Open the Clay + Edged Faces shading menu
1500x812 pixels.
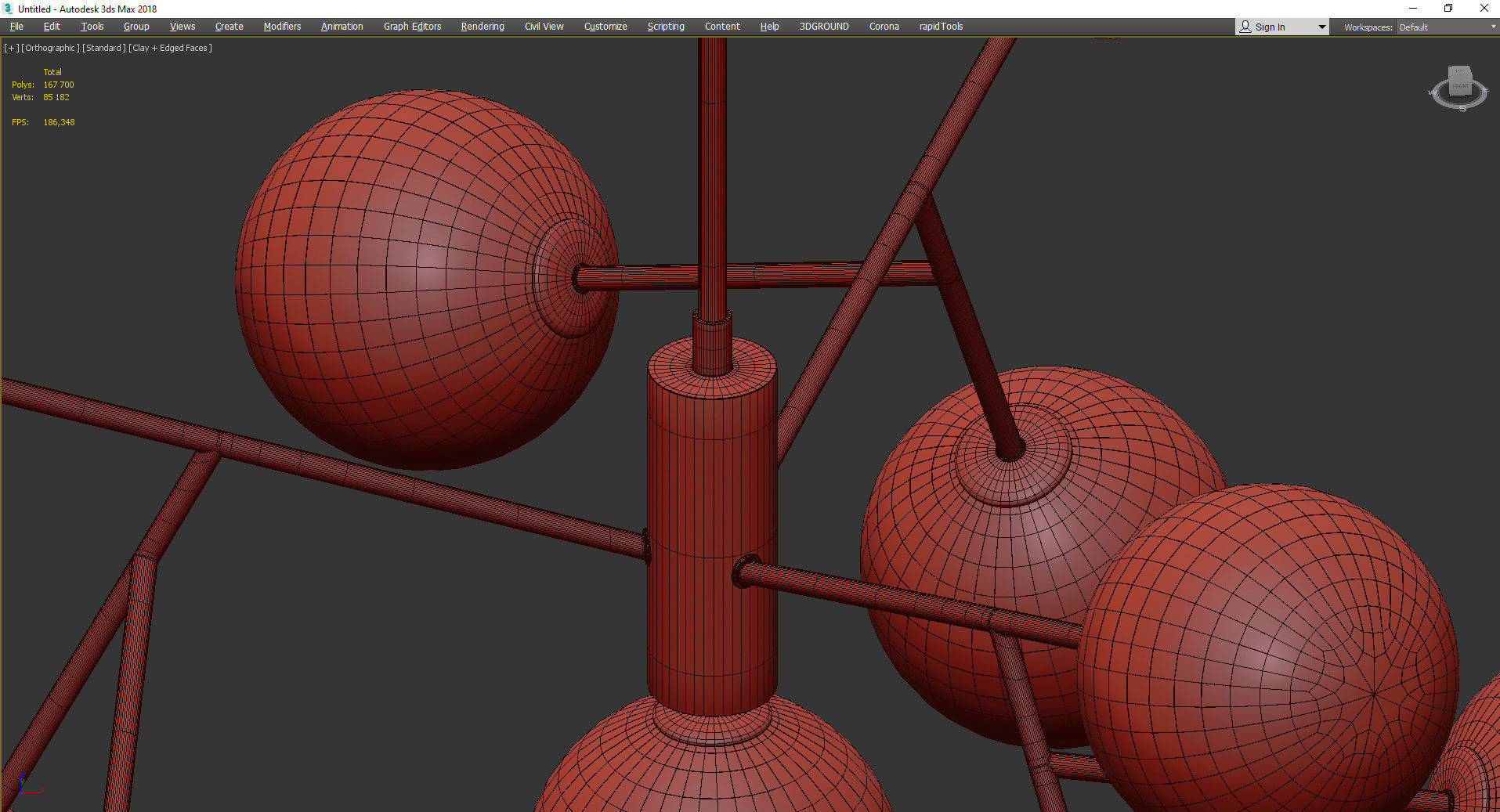[170, 48]
